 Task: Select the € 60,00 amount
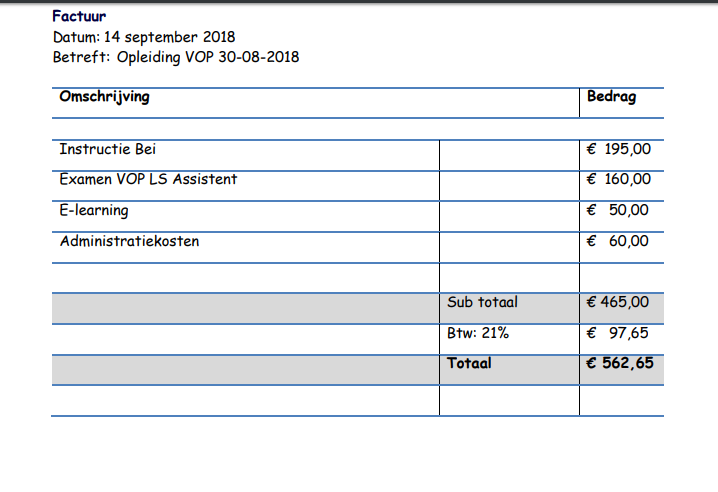(x=619, y=241)
